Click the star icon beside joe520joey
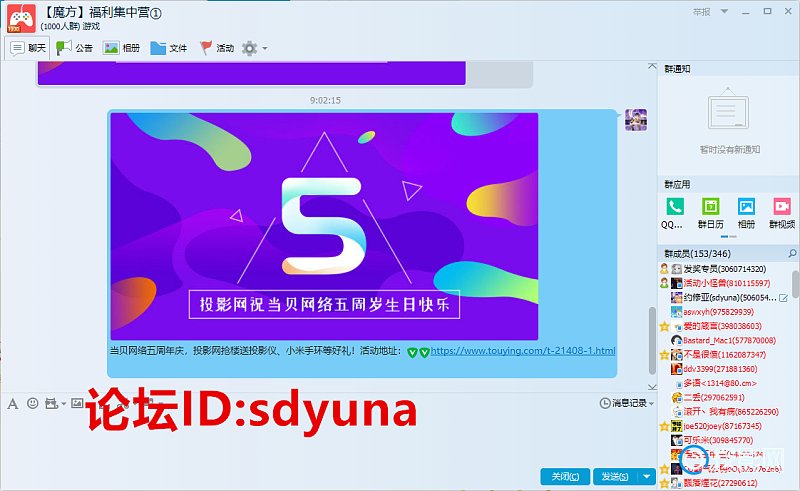Screen dimensions: 800x491 664,426
